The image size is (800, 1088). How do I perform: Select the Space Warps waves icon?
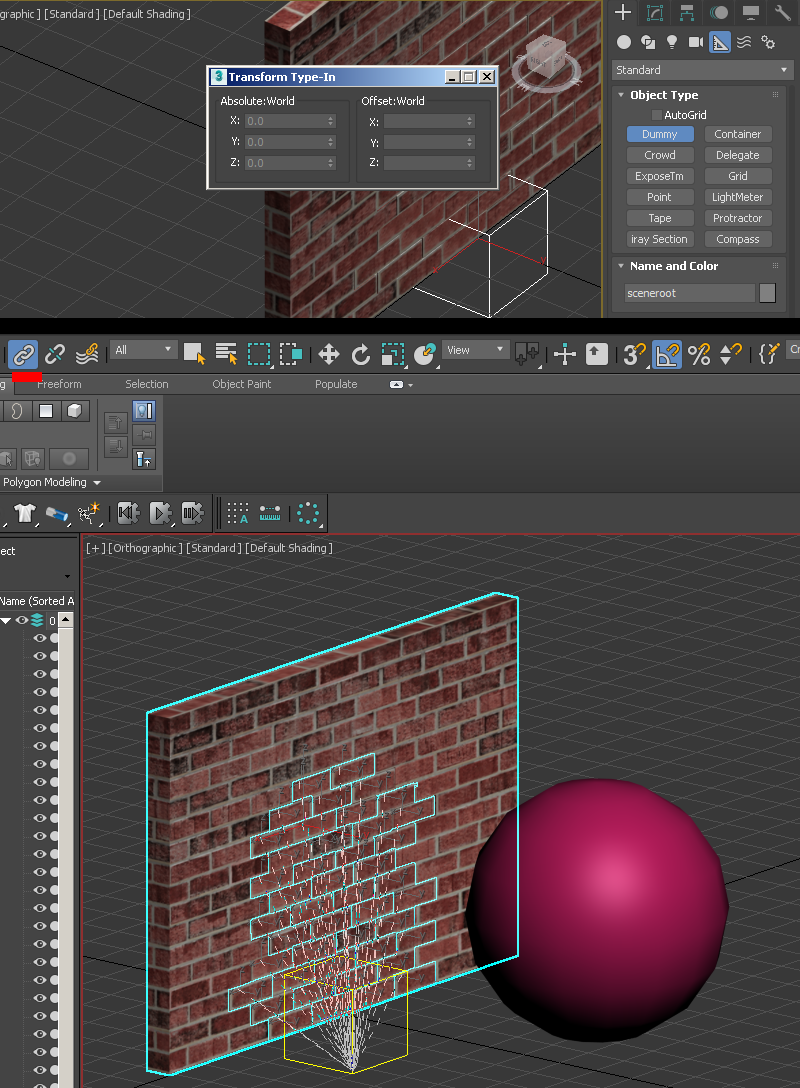point(744,42)
